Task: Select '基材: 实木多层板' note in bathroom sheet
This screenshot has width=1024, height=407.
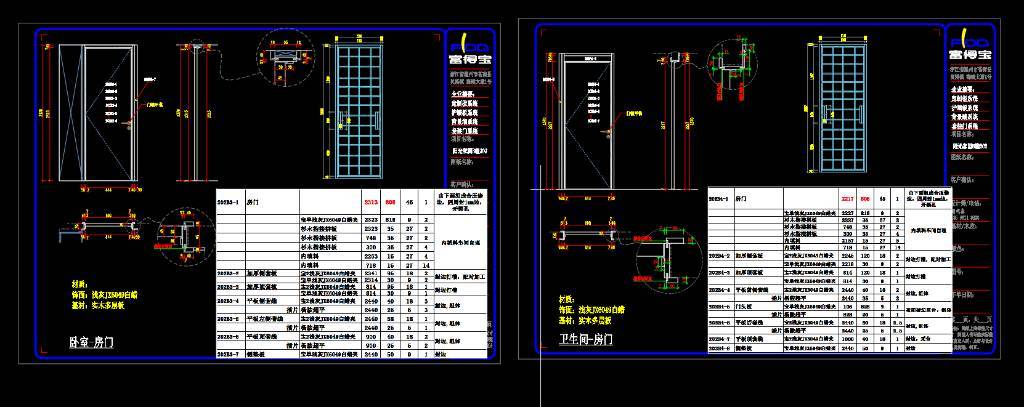Action: (585, 319)
